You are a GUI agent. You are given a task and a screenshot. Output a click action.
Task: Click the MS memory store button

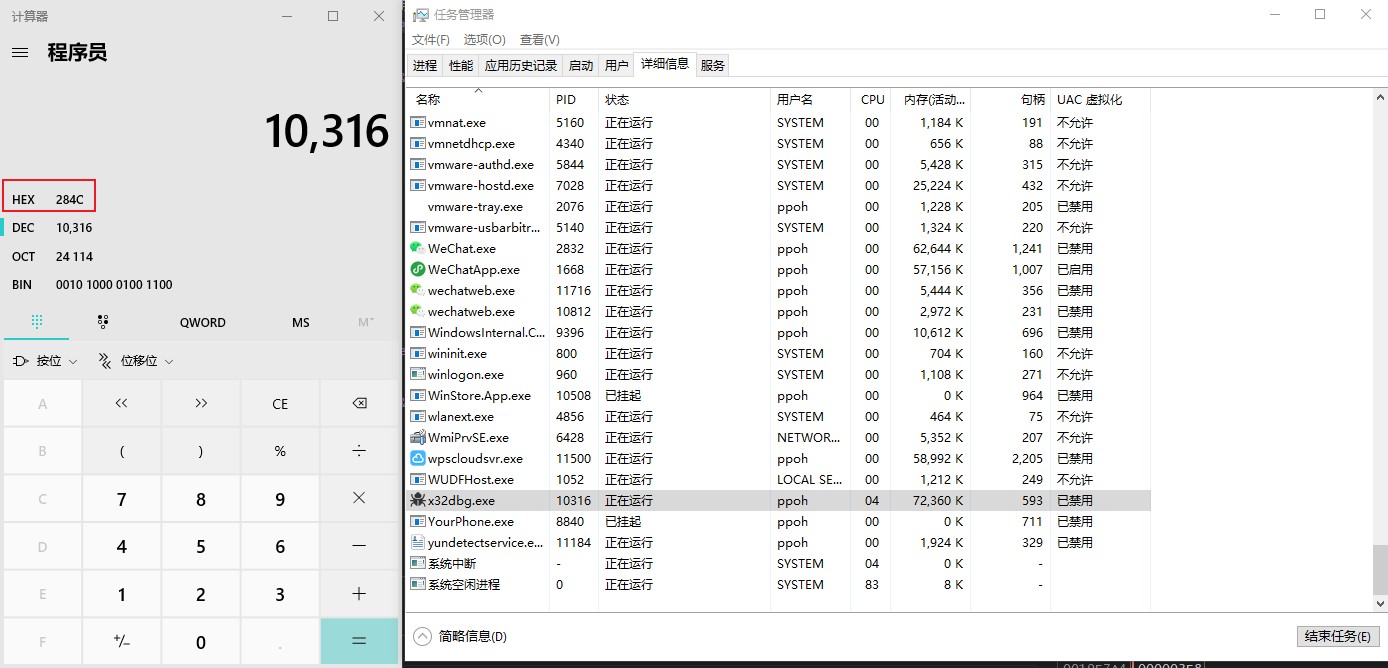[x=301, y=322]
